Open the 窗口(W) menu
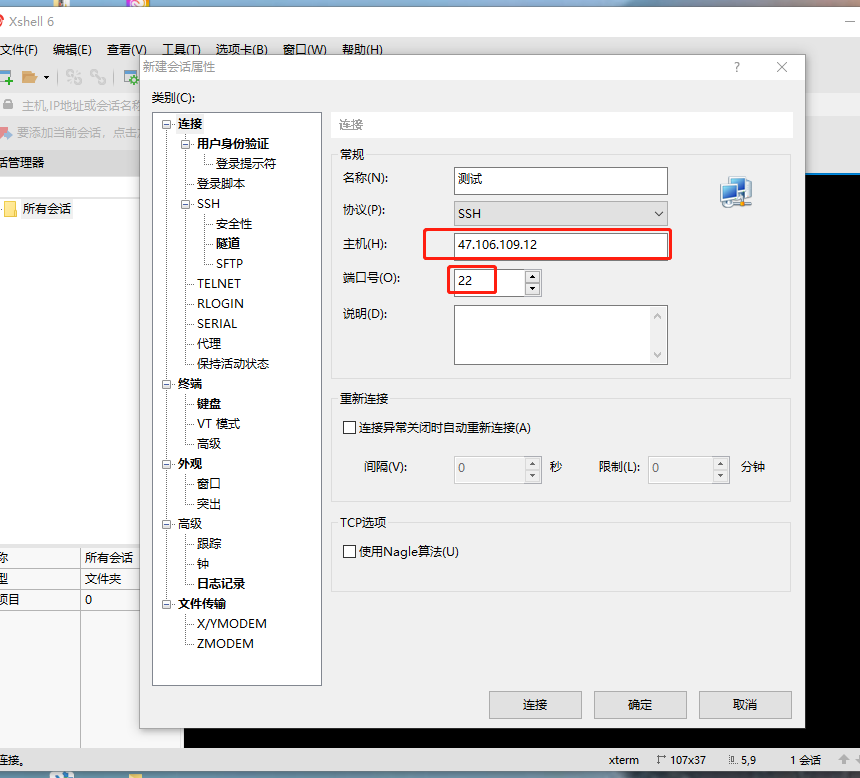 tap(304, 50)
